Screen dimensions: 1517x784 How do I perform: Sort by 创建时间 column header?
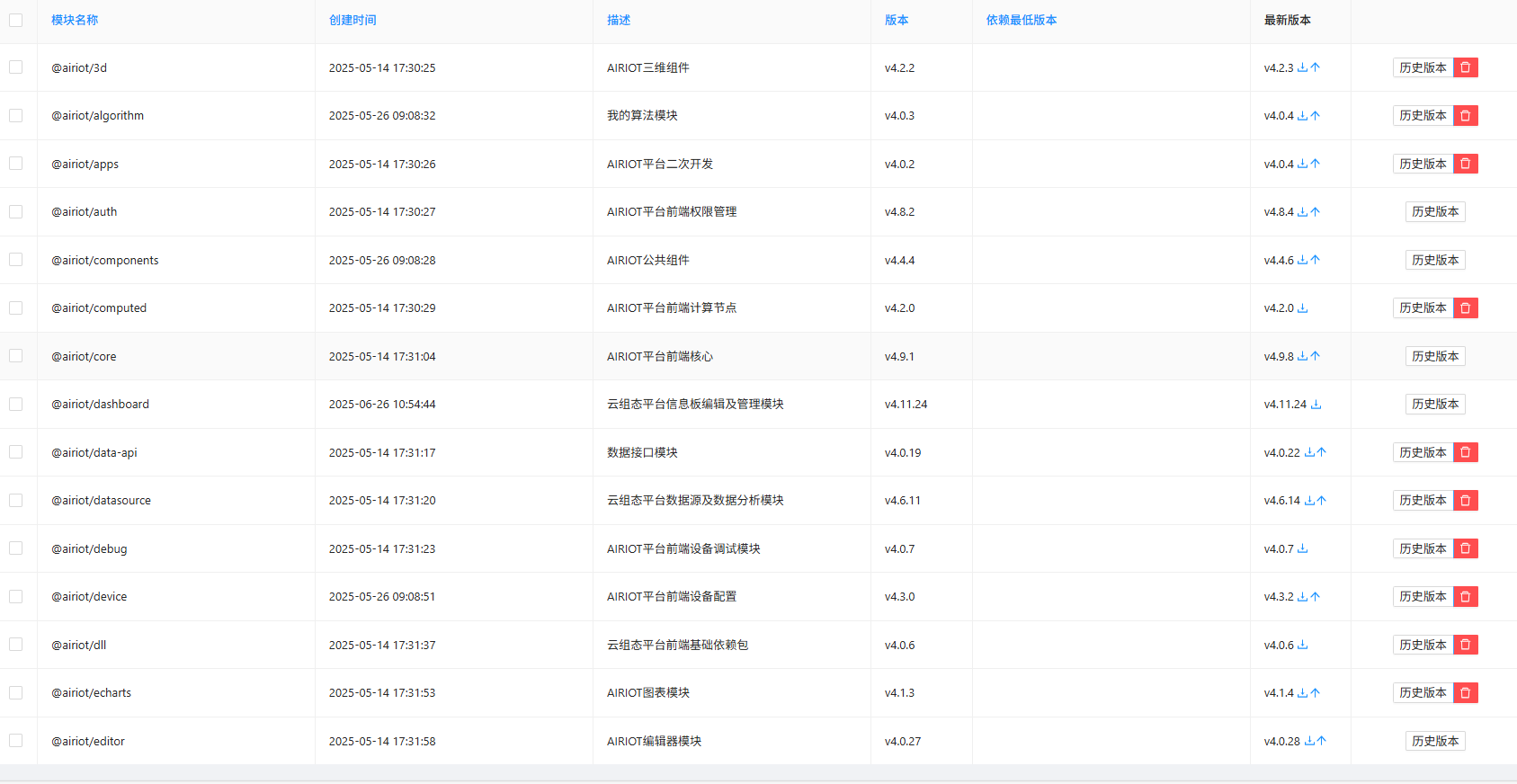coord(352,20)
